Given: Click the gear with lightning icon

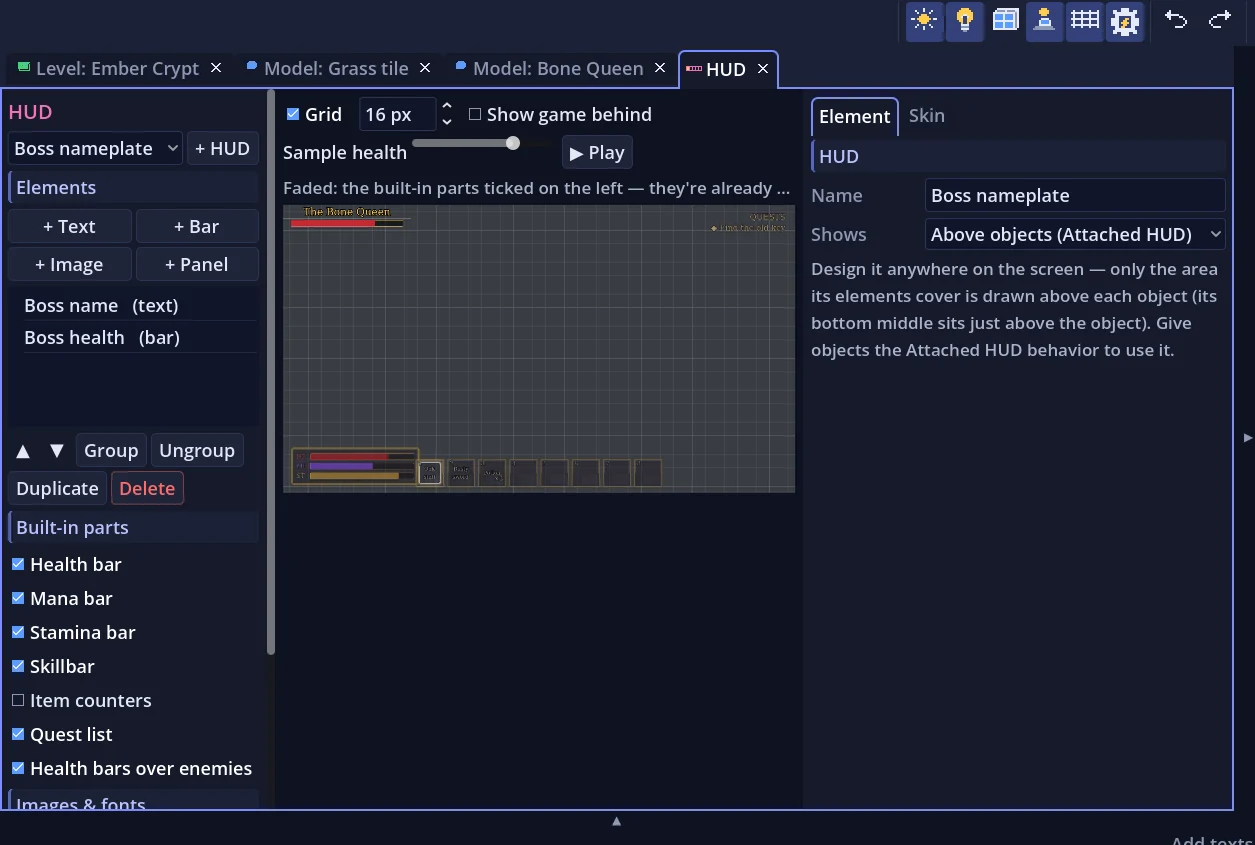Looking at the screenshot, I should coord(1125,20).
